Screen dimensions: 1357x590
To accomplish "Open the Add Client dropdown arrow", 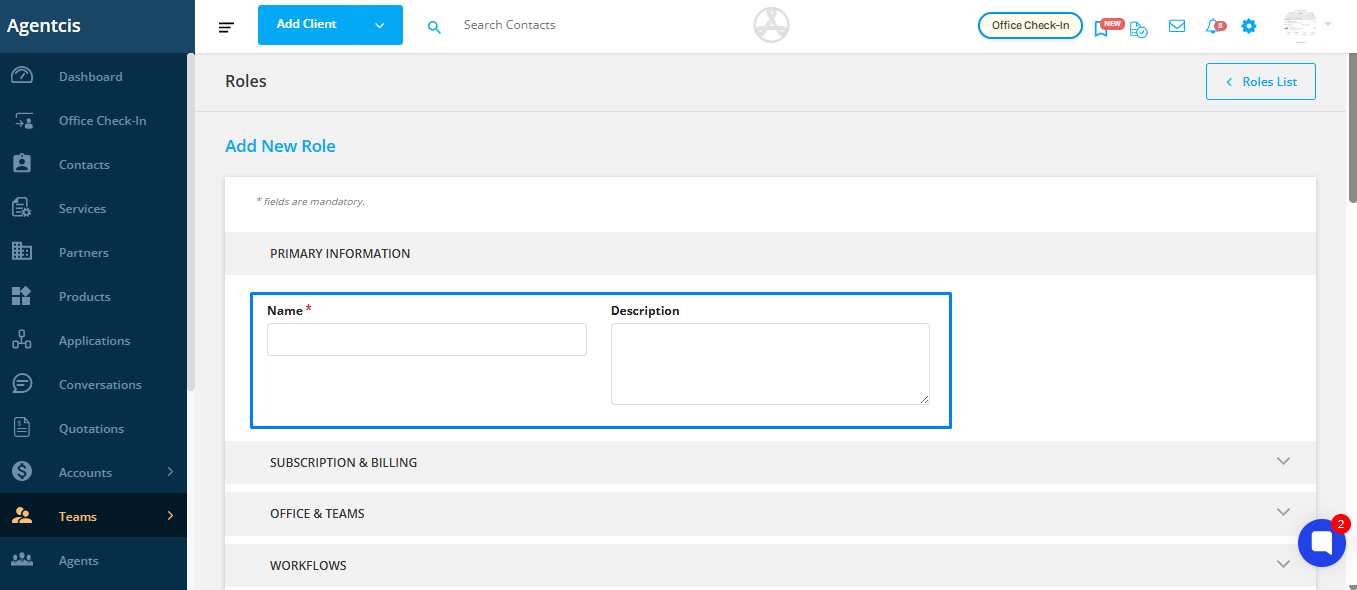I will click(380, 25).
